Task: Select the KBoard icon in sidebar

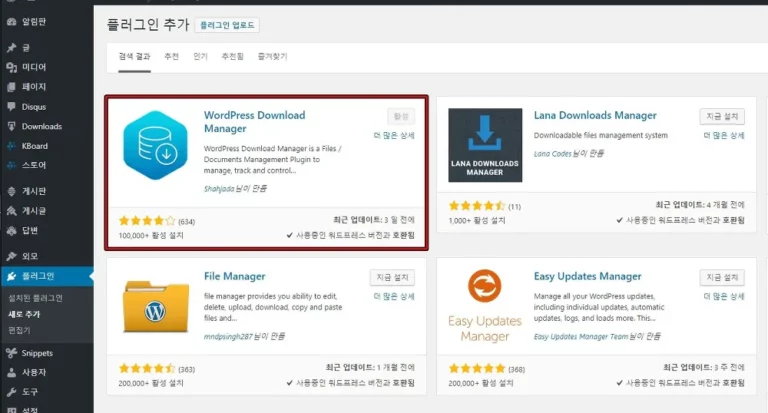Action: [12, 146]
